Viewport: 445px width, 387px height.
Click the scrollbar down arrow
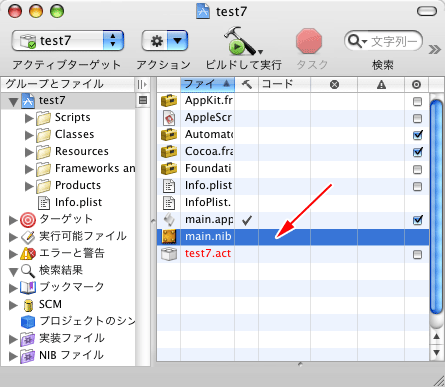[x=436, y=352]
